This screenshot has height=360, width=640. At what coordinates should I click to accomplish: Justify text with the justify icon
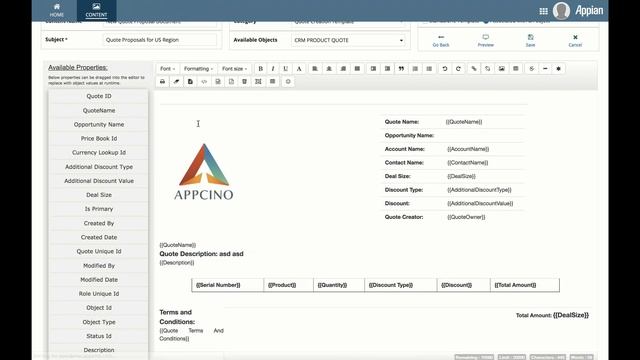(x=357, y=69)
